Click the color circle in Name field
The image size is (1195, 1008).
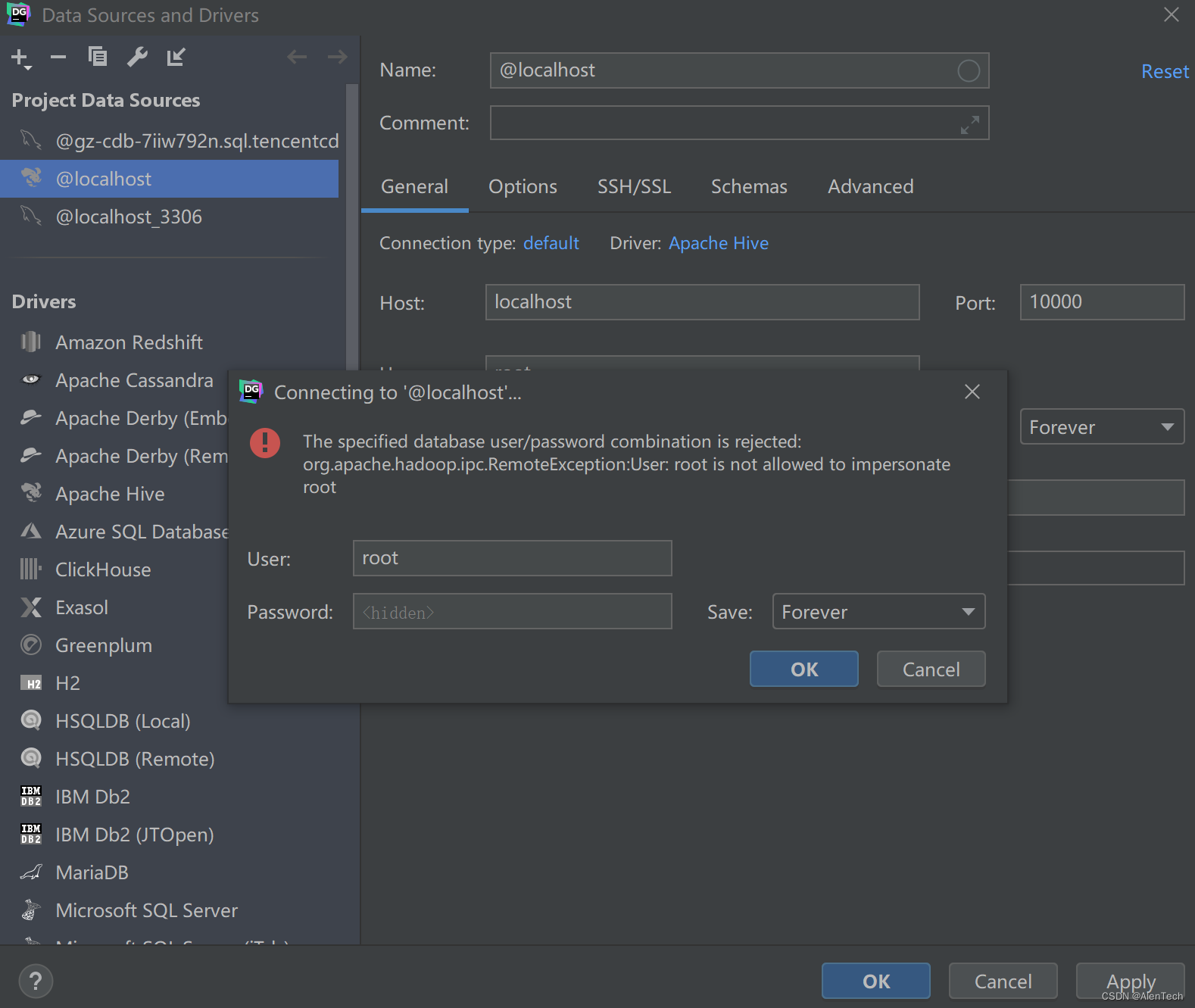969,70
